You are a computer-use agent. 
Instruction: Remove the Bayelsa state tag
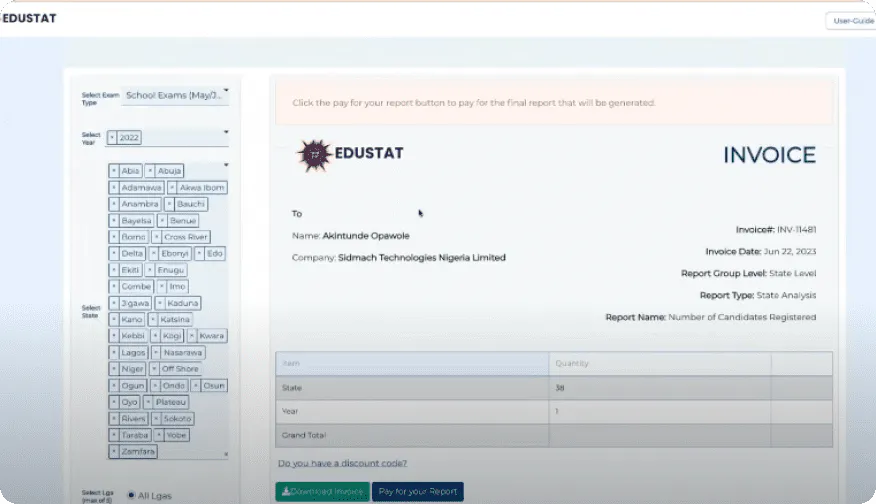click(x=114, y=221)
